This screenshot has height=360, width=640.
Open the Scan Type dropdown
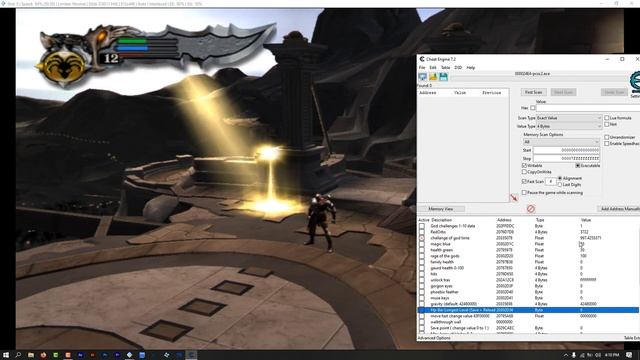click(569, 118)
